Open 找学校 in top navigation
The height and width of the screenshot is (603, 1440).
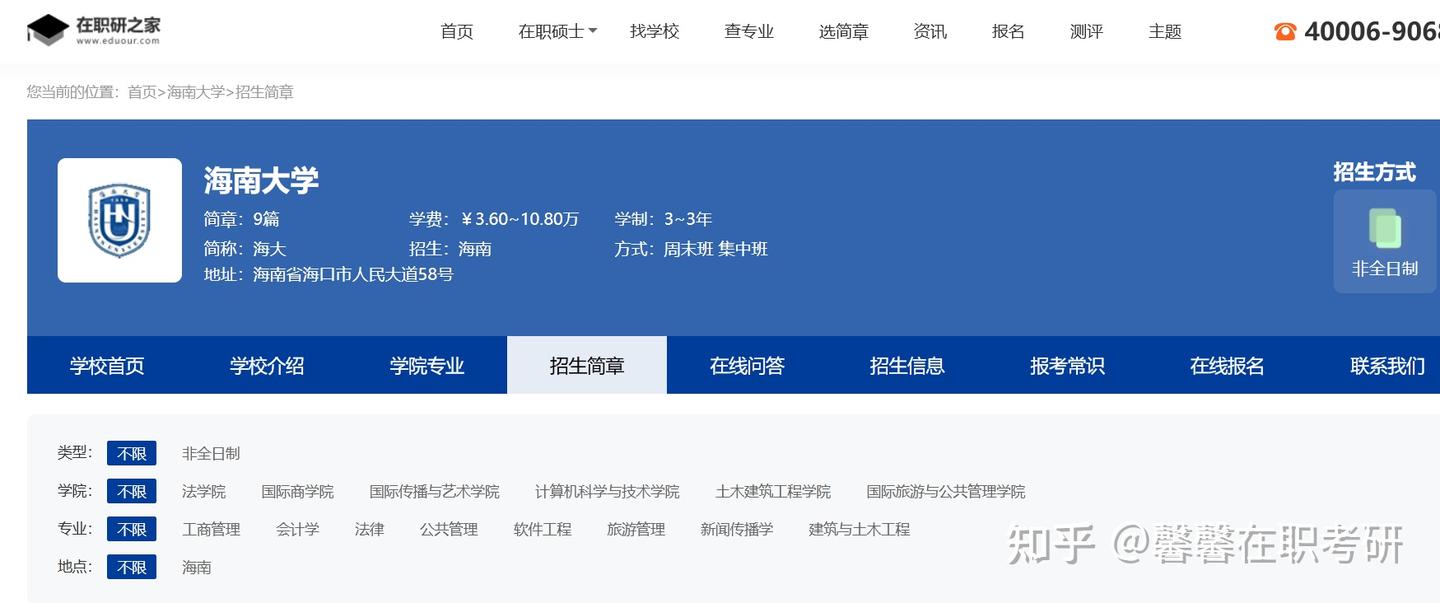point(655,31)
